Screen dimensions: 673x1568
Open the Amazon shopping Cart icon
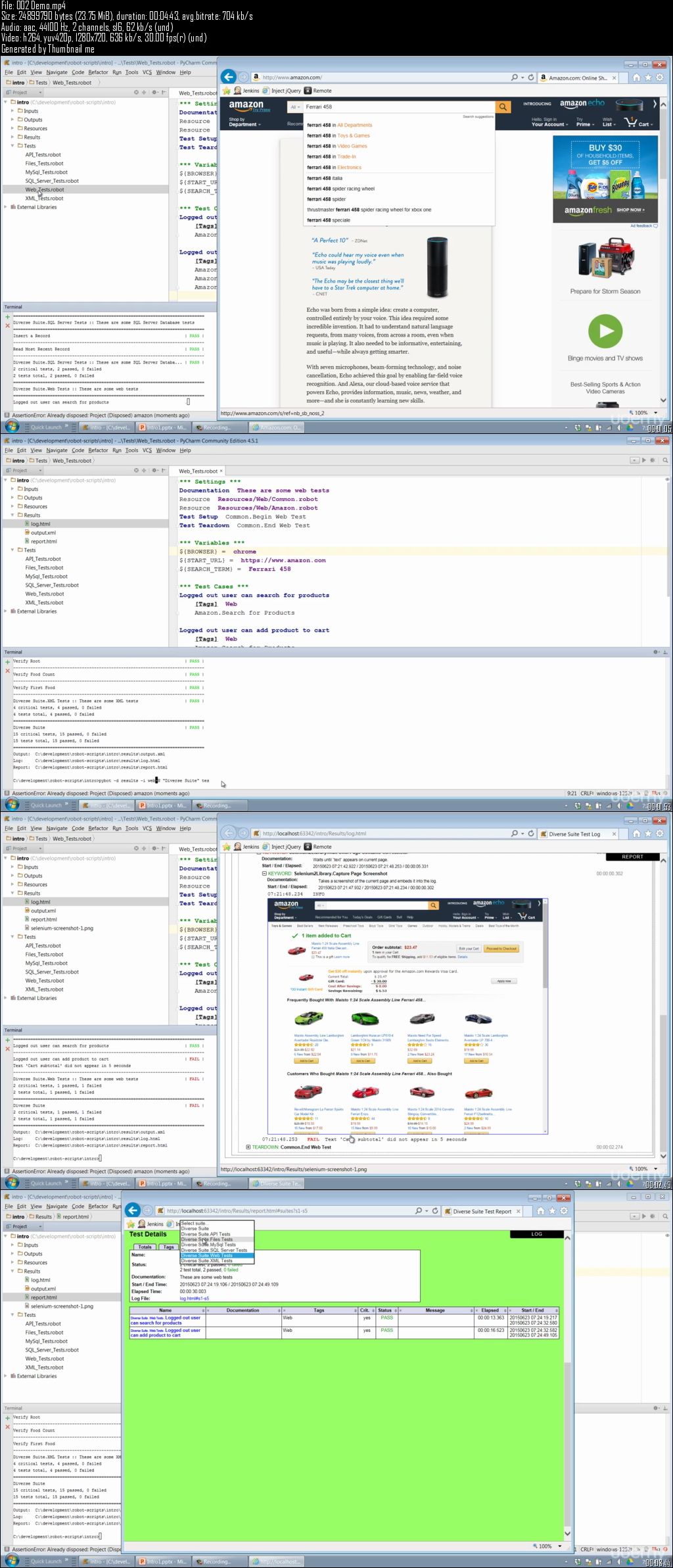coord(638,122)
